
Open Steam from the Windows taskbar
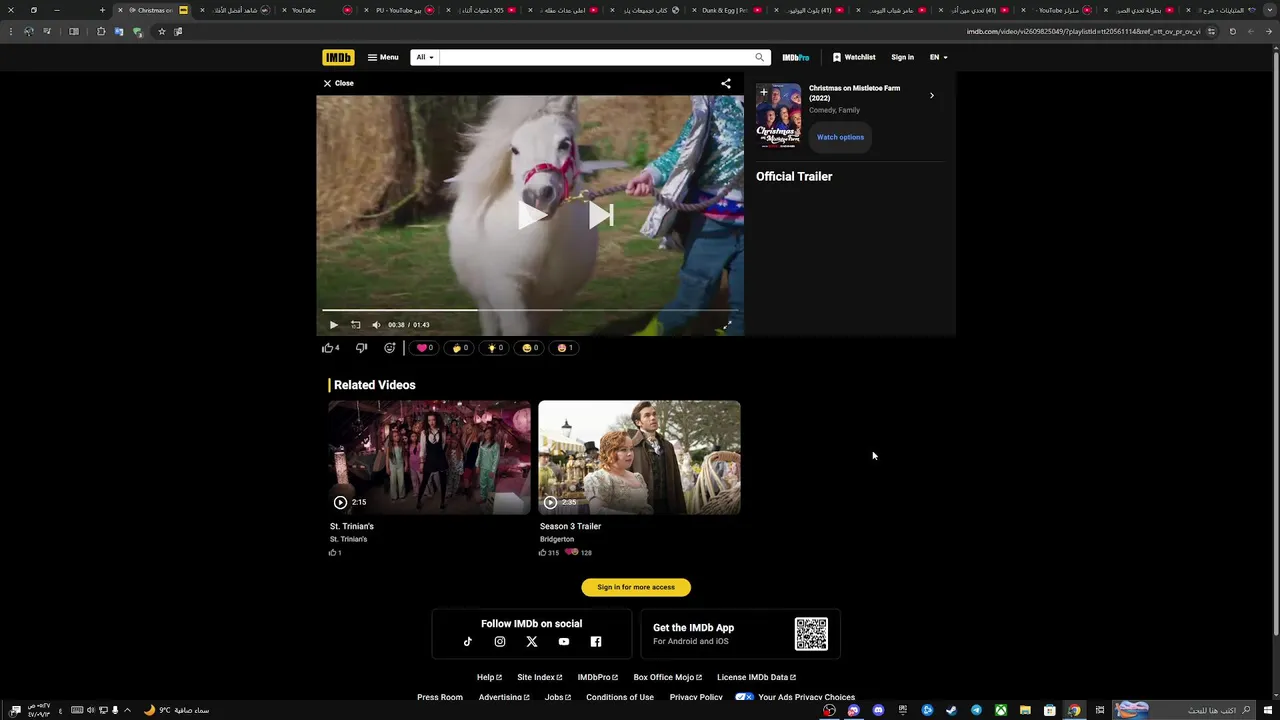pyautogui.click(x=951, y=710)
